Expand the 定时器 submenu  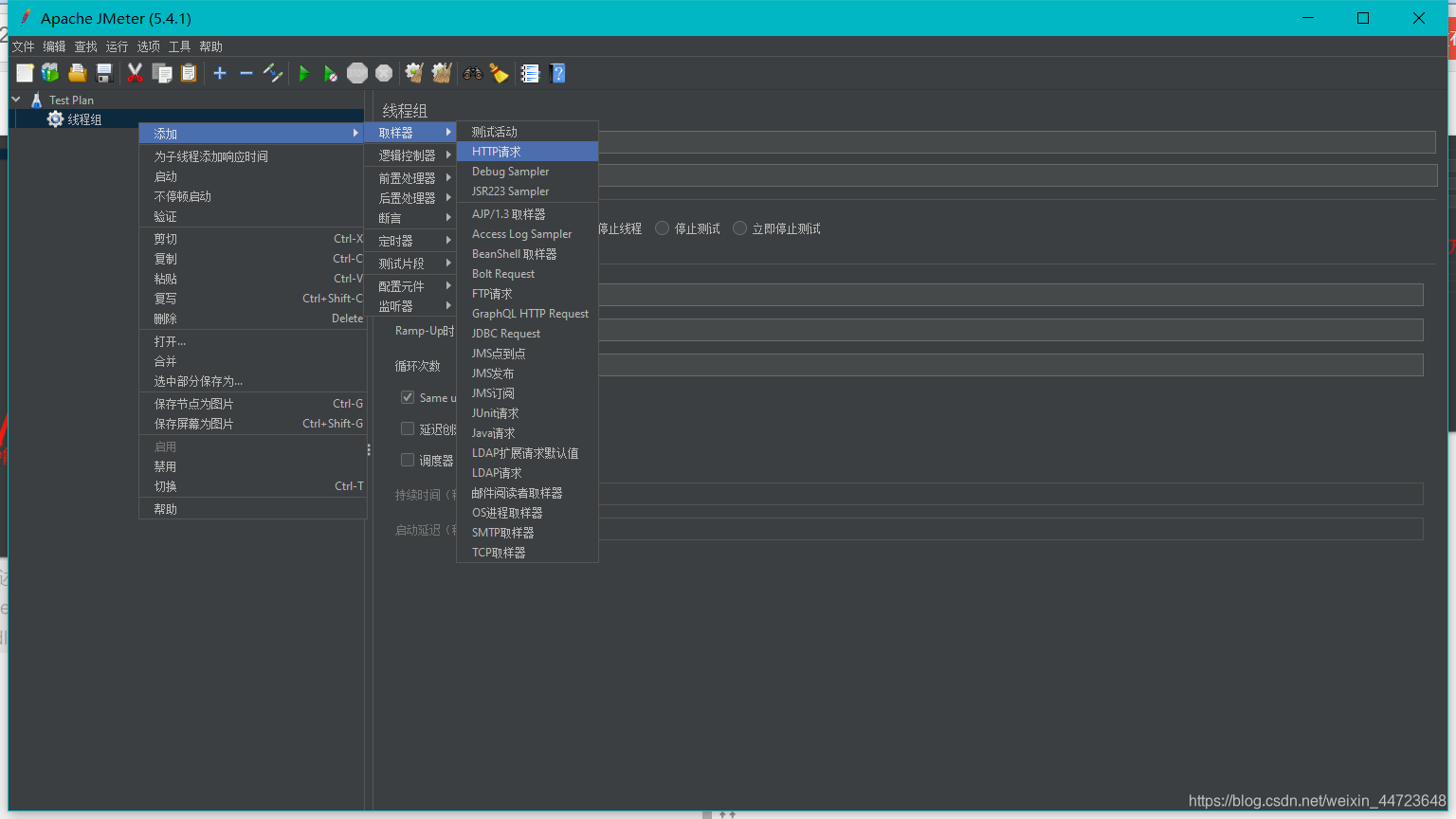(x=410, y=241)
